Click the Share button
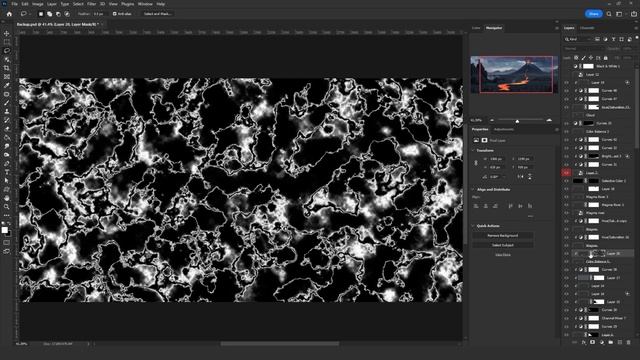The width and height of the screenshot is (640, 360). point(593,14)
